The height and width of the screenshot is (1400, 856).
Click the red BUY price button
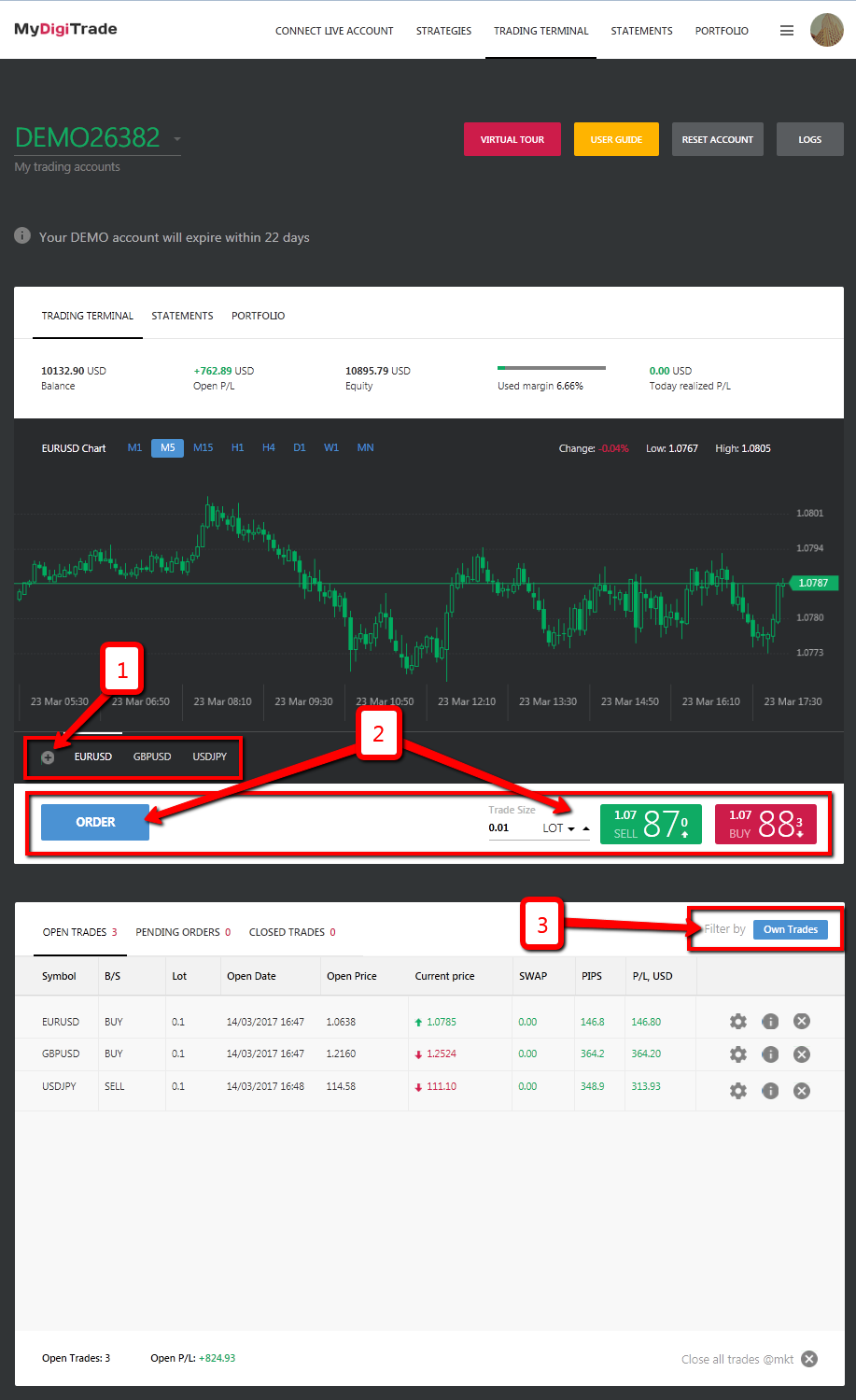765,824
